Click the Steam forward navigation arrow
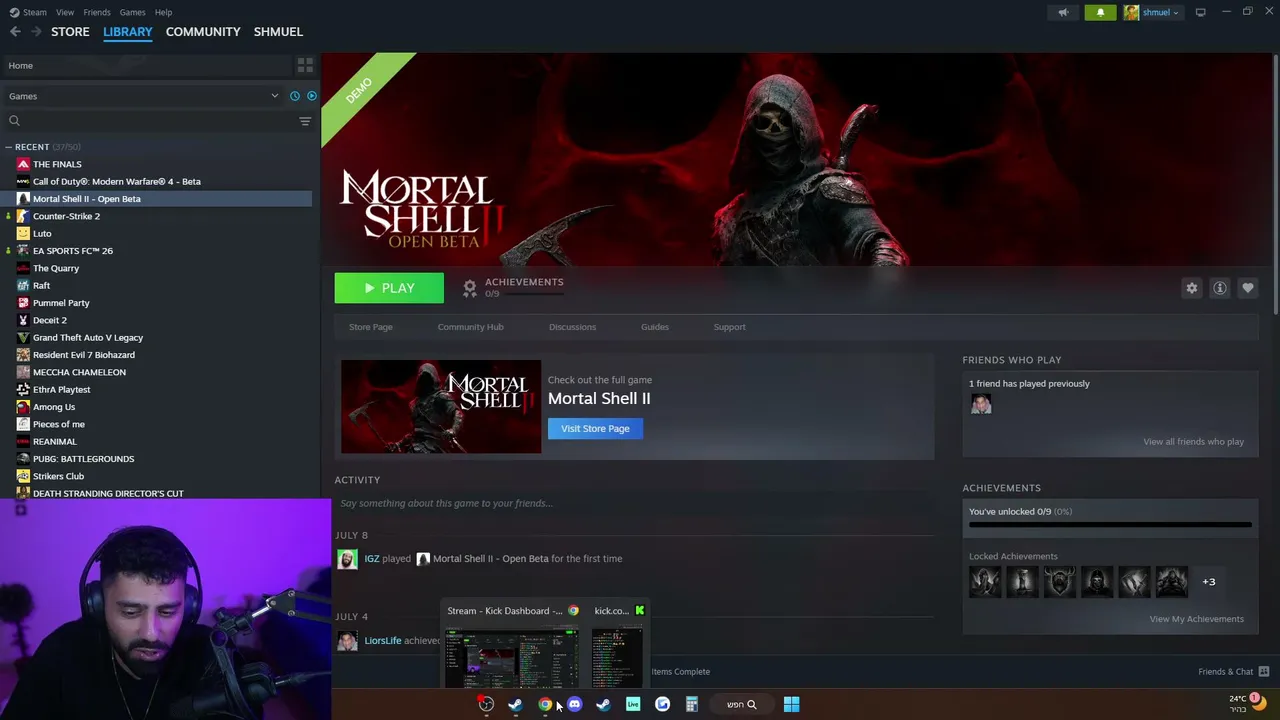 pyautogui.click(x=36, y=32)
